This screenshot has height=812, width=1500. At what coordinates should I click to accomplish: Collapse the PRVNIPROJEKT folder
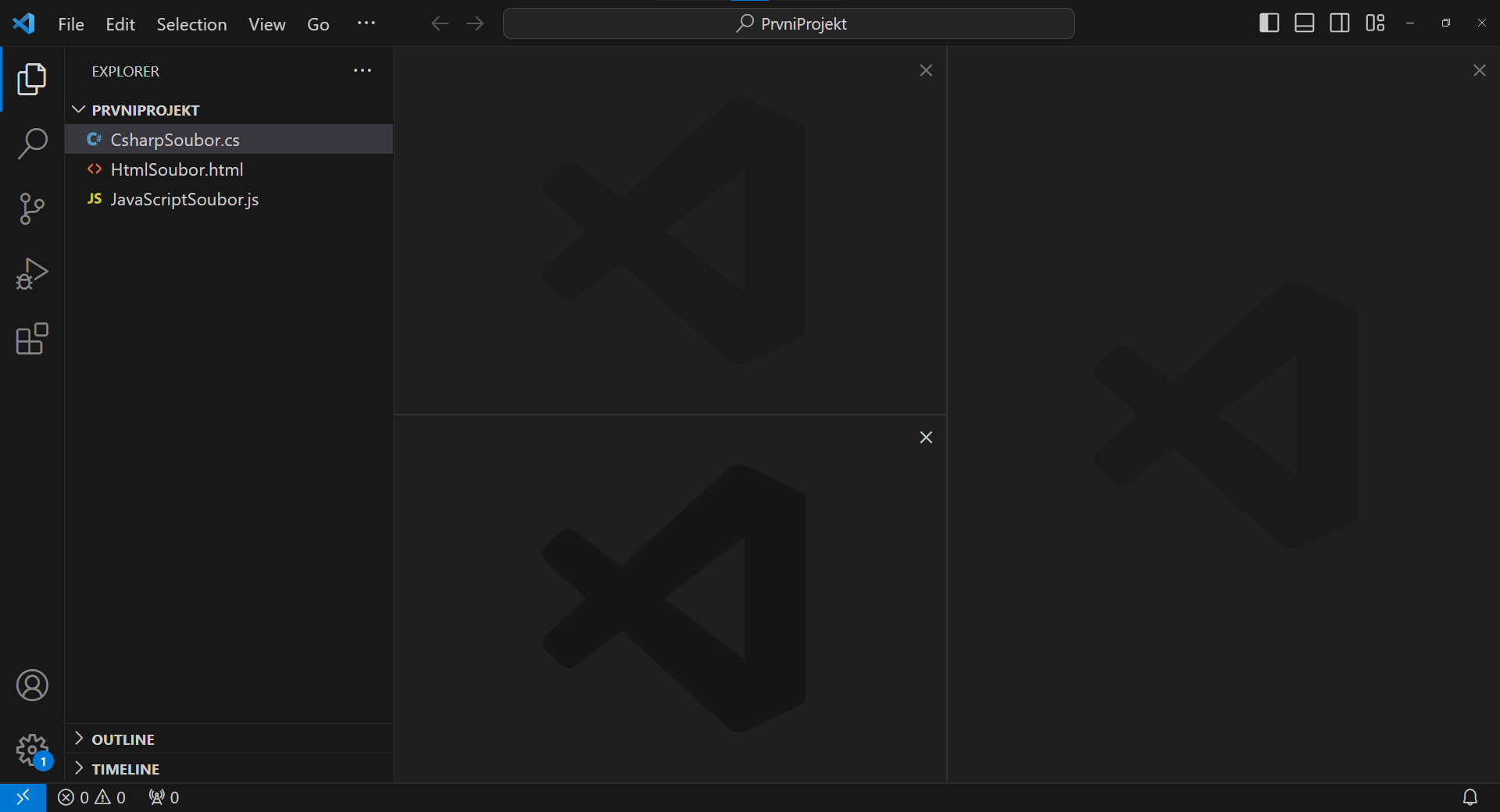[x=77, y=109]
